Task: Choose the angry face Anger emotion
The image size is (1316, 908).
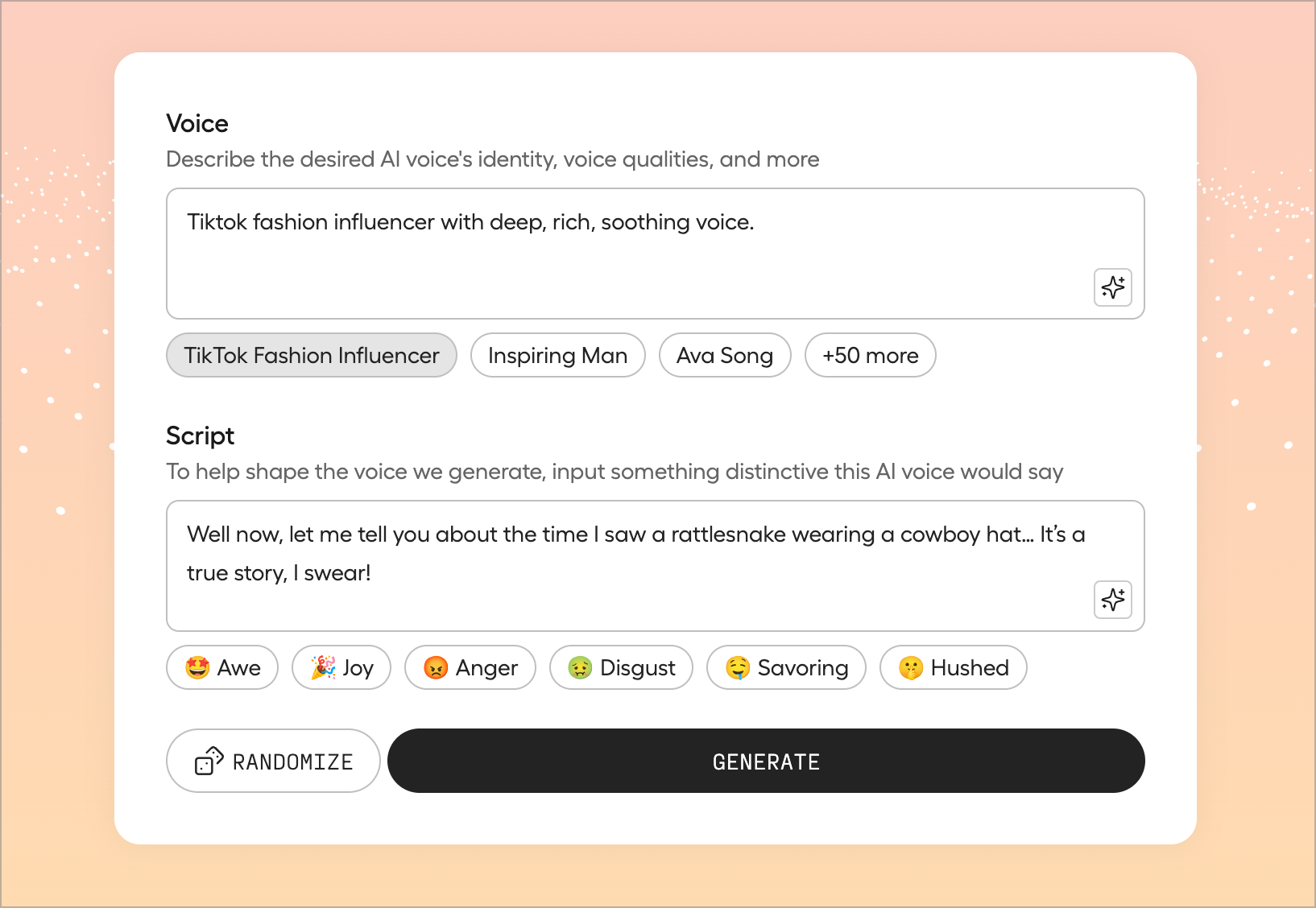Action: pos(470,667)
